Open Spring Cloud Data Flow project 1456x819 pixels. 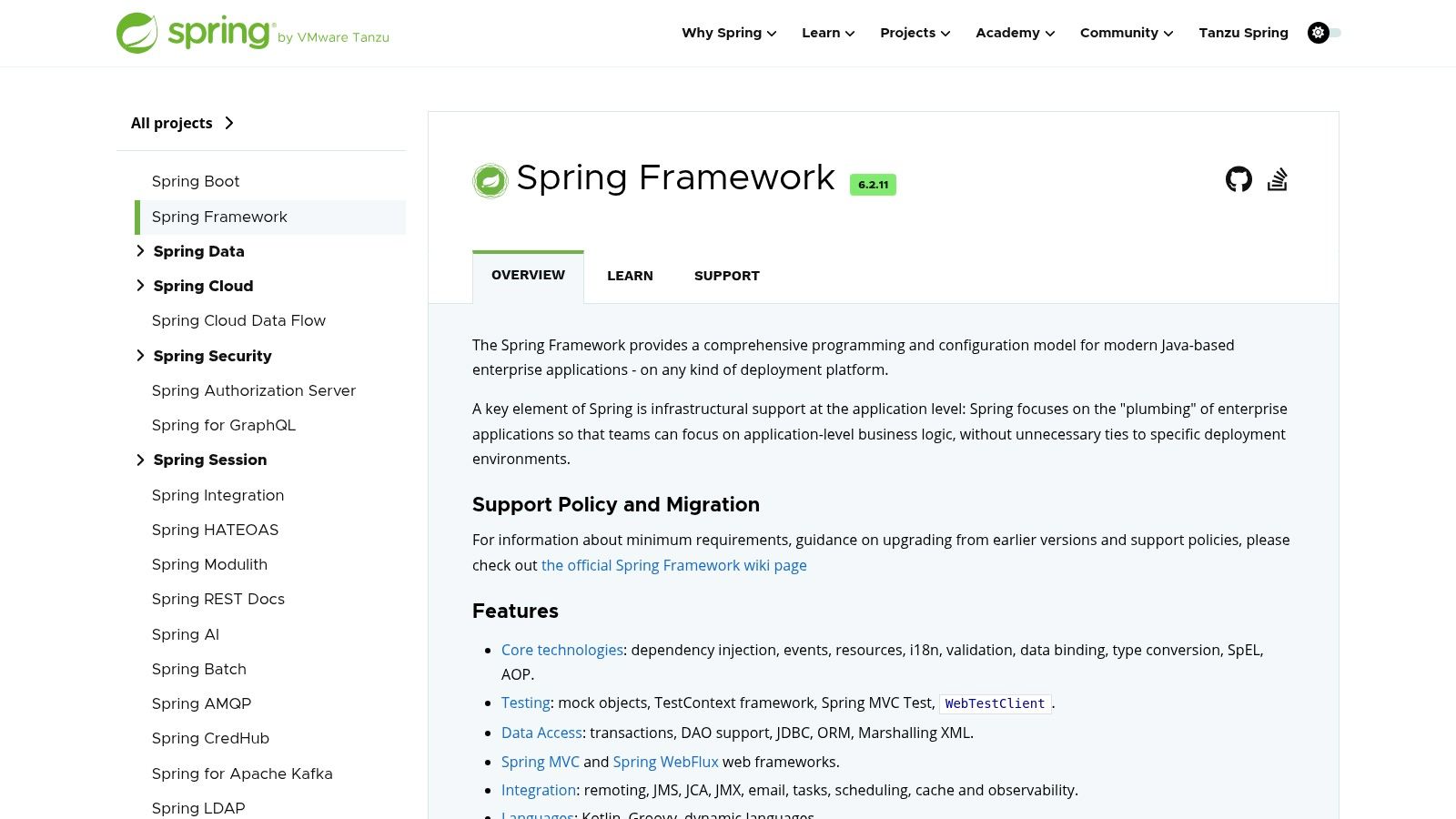pyautogui.click(x=238, y=320)
